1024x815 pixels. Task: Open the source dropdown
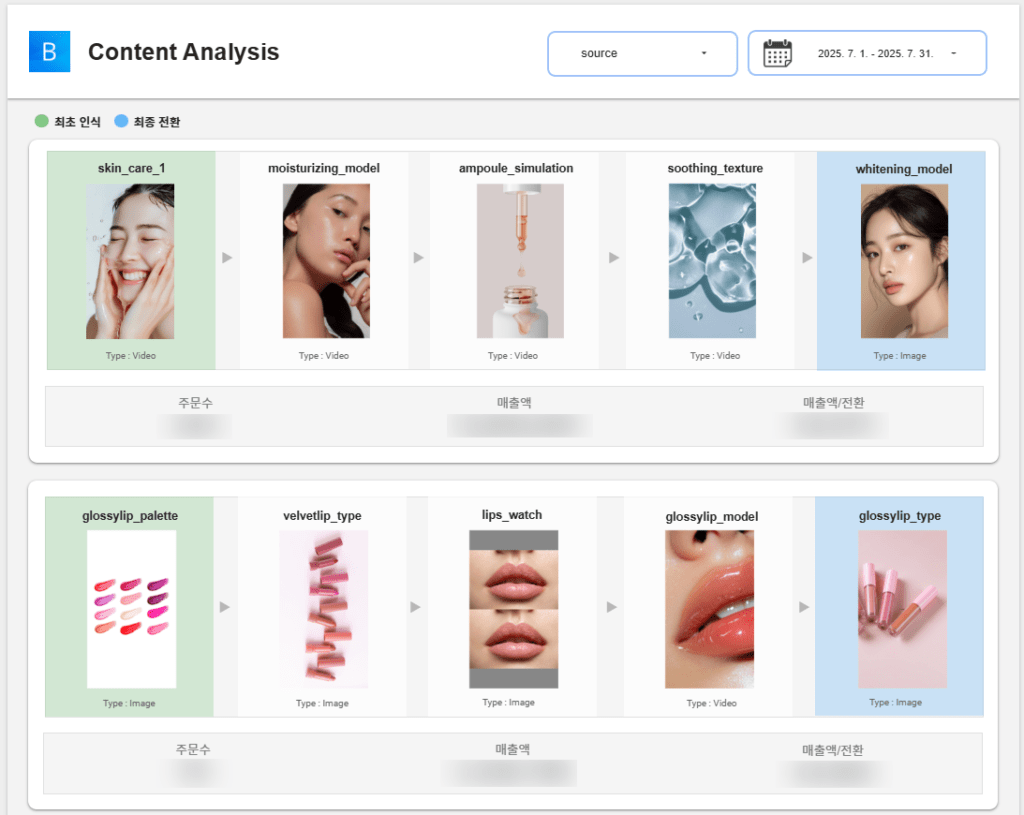coord(642,53)
